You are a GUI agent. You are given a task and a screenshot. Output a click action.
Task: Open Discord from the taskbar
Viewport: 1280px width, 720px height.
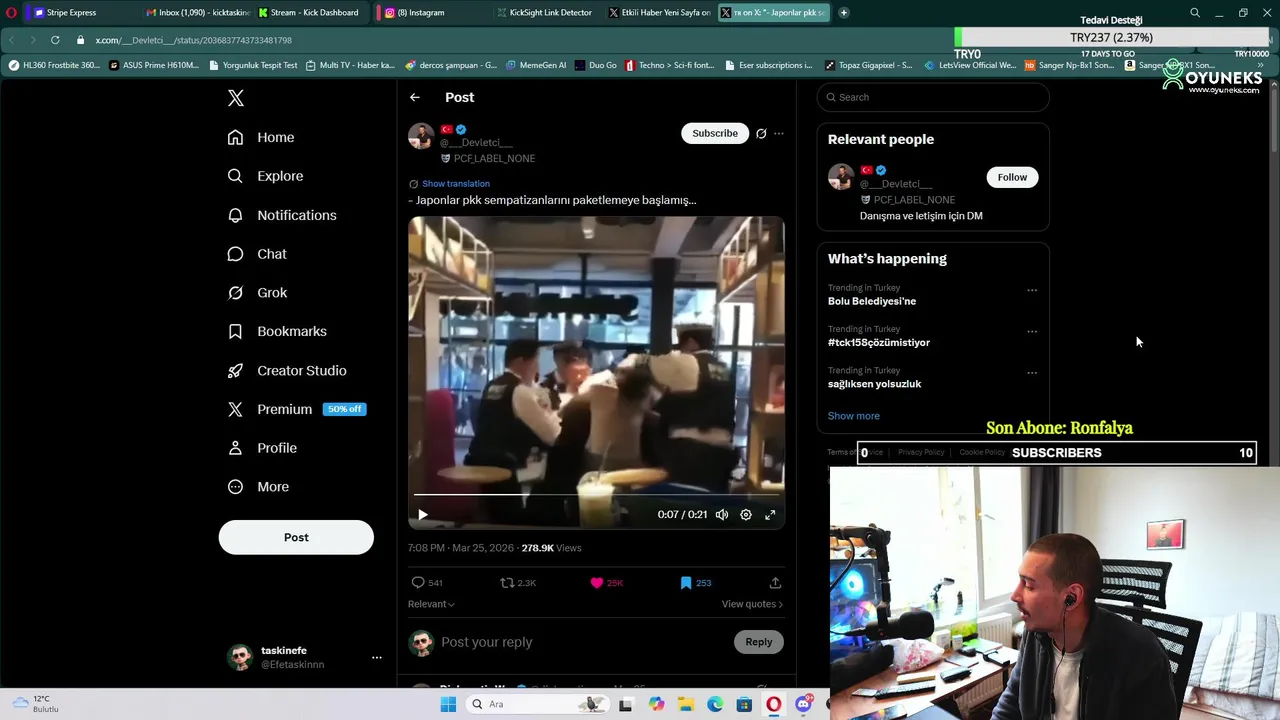(x=803, y=704)
